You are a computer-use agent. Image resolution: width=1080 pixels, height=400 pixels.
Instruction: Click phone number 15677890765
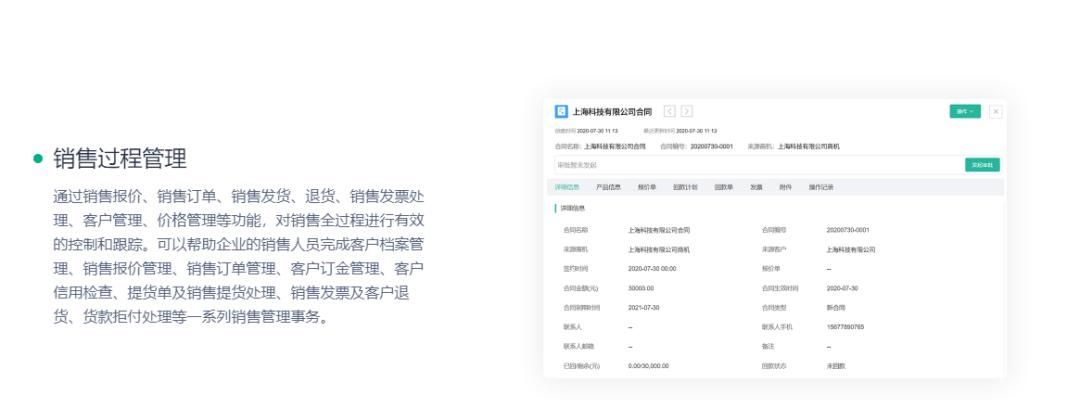point(845,327)
